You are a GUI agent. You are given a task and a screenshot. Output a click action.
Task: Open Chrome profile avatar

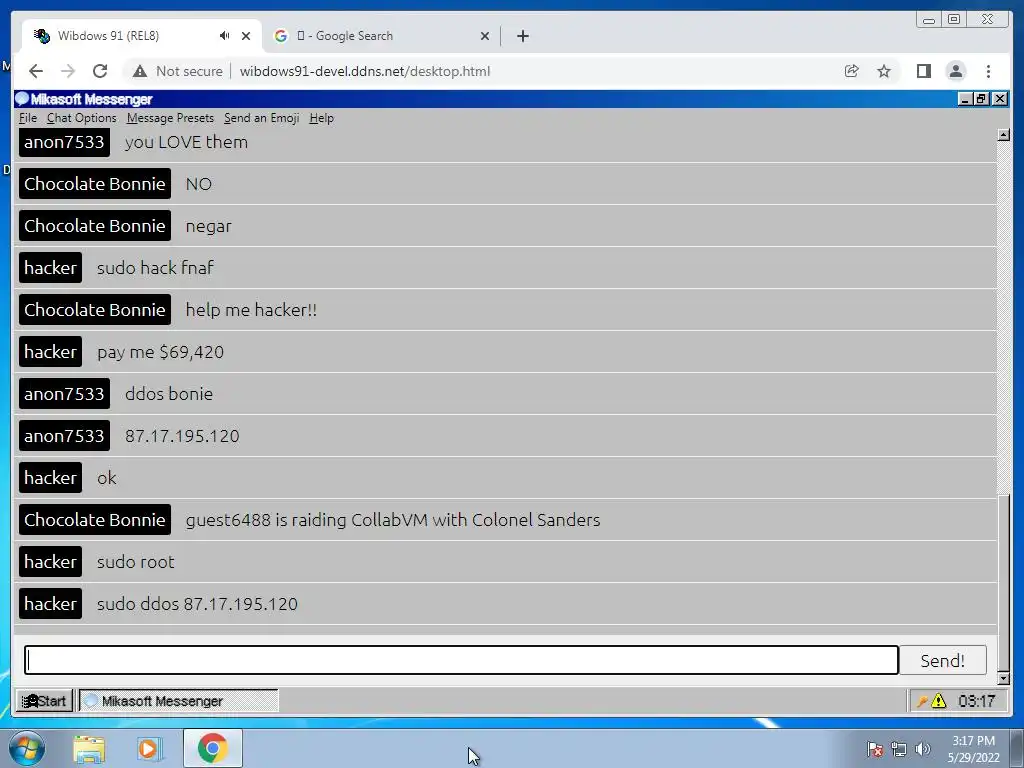[x=956, y=71]
